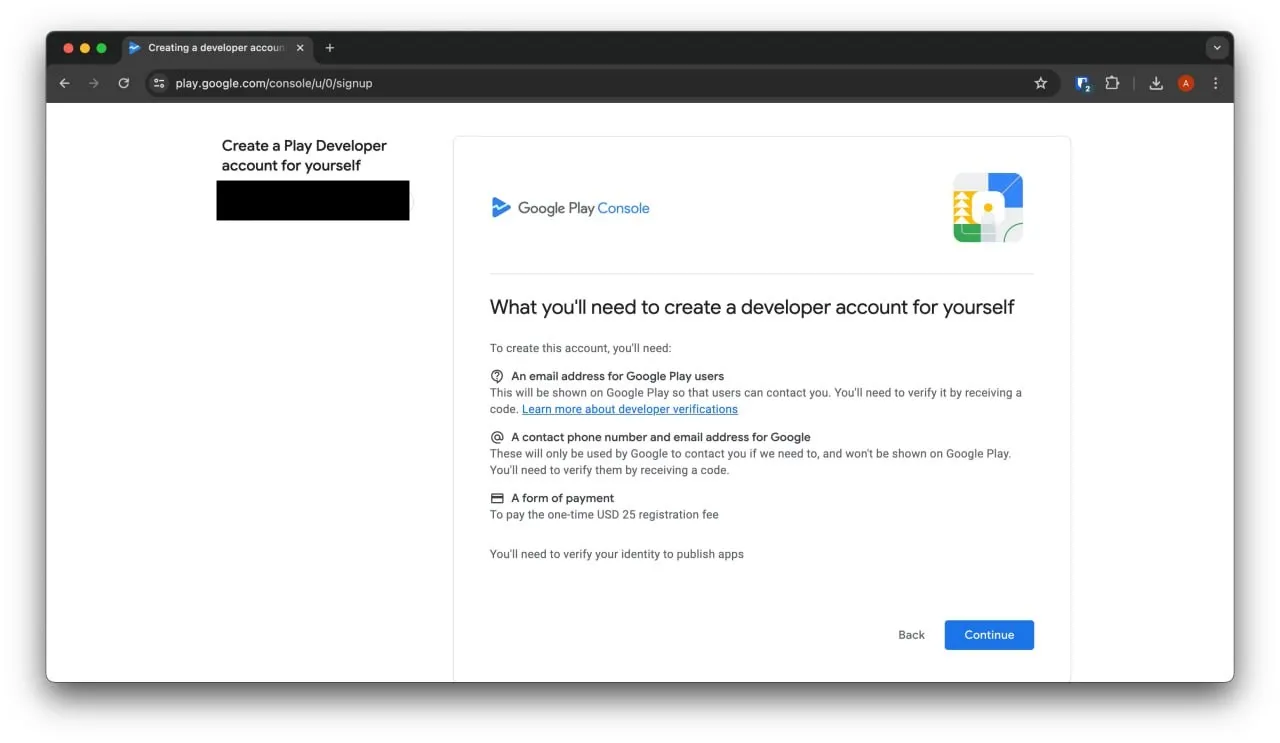Bookmark this page with the star icon
1280x743 pixels.
click(x=1041, y=83)
